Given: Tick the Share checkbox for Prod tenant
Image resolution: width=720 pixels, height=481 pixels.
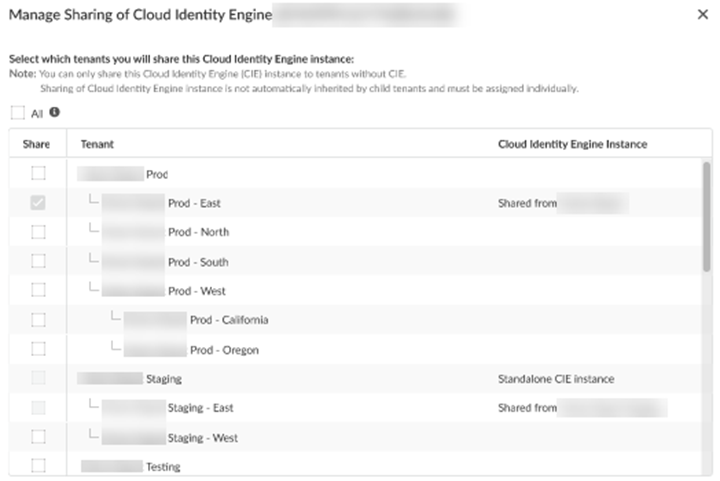Looking at the screenshot, I should tap(38, 173).
